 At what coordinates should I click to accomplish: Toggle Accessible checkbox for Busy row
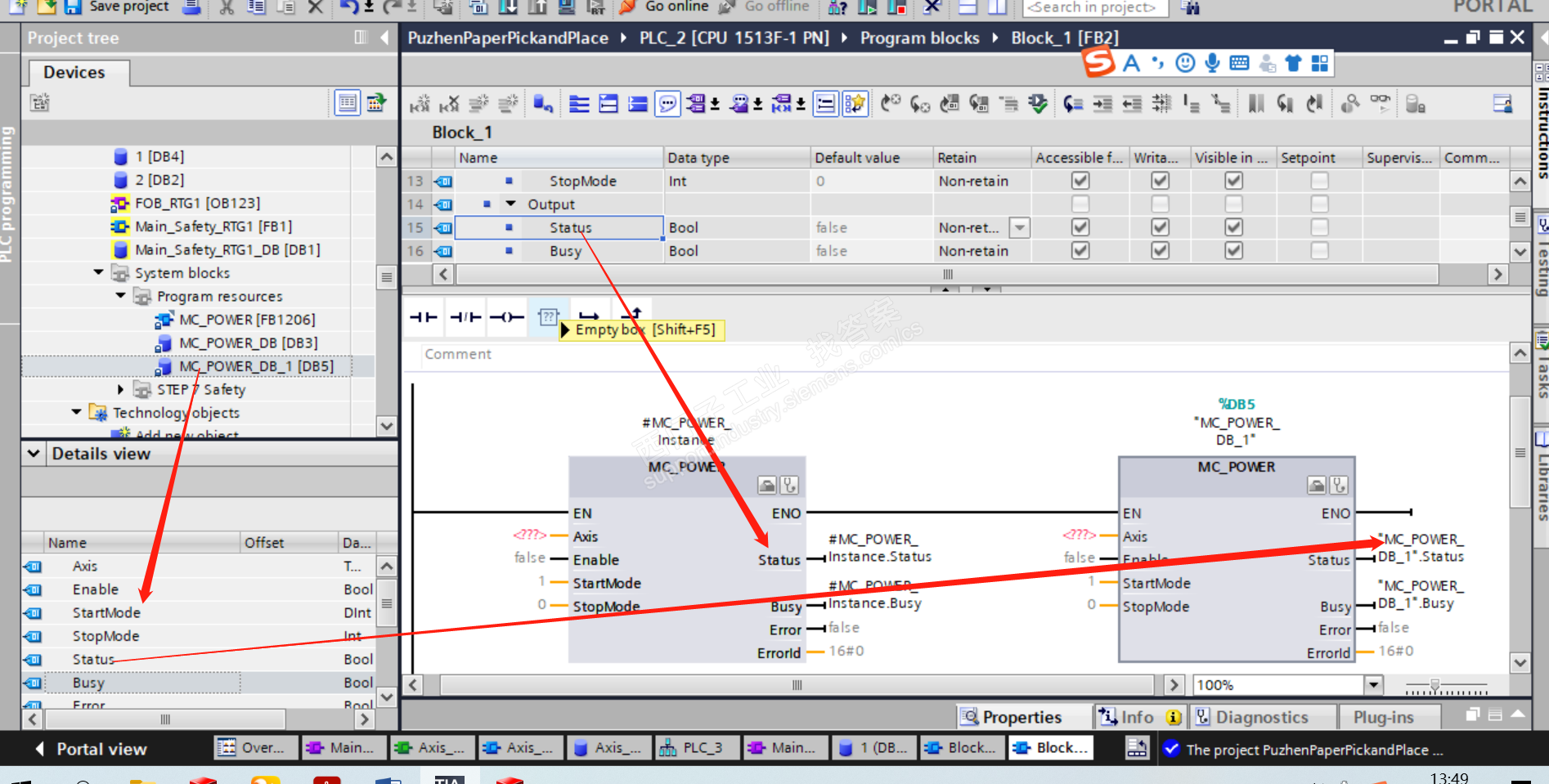point(1080,251)
